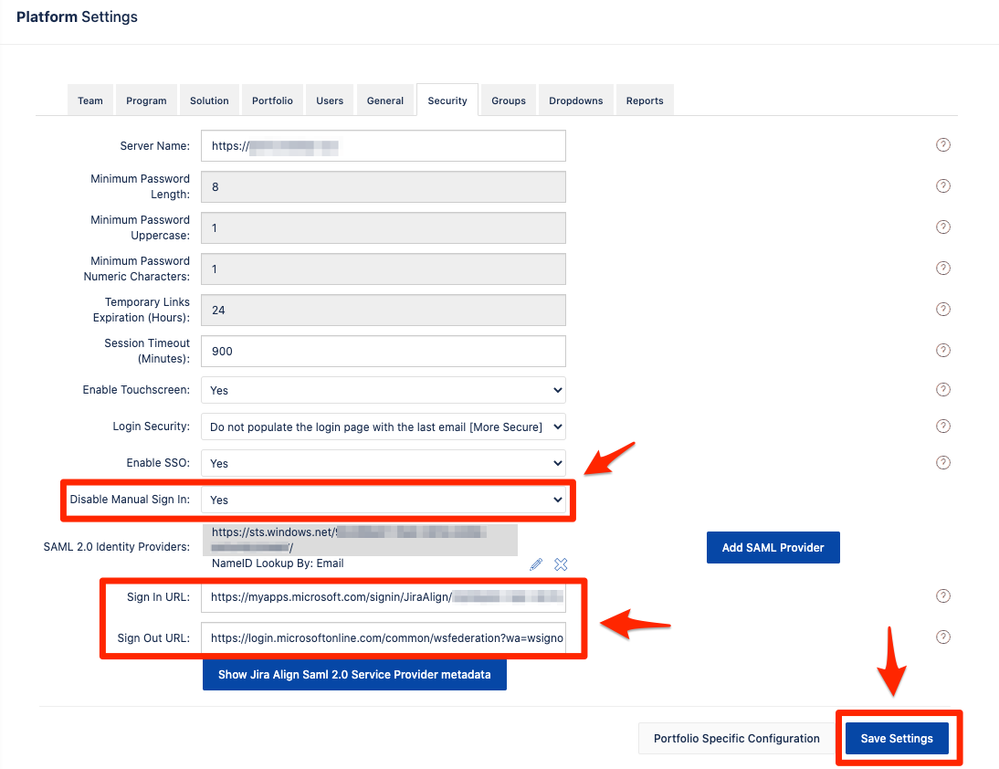
Task: Edit the SAML identity provider pencil icon
Action: [x=536, y=564]
